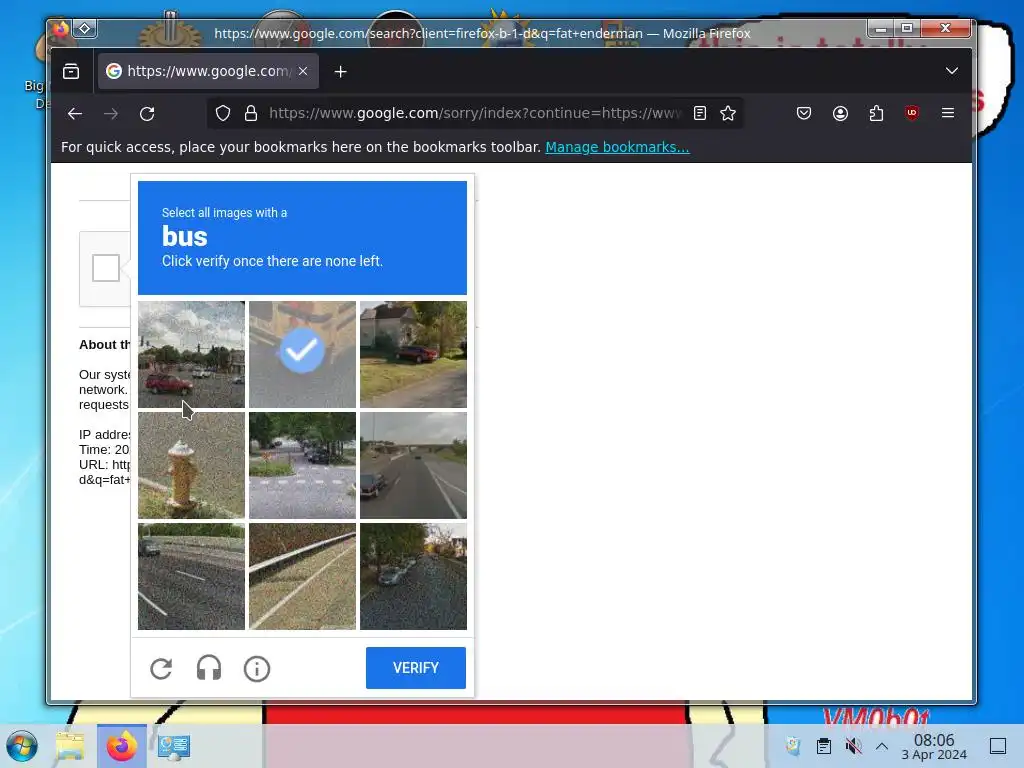Select captcha tile with red car at intersection

(x=191, y=355)
